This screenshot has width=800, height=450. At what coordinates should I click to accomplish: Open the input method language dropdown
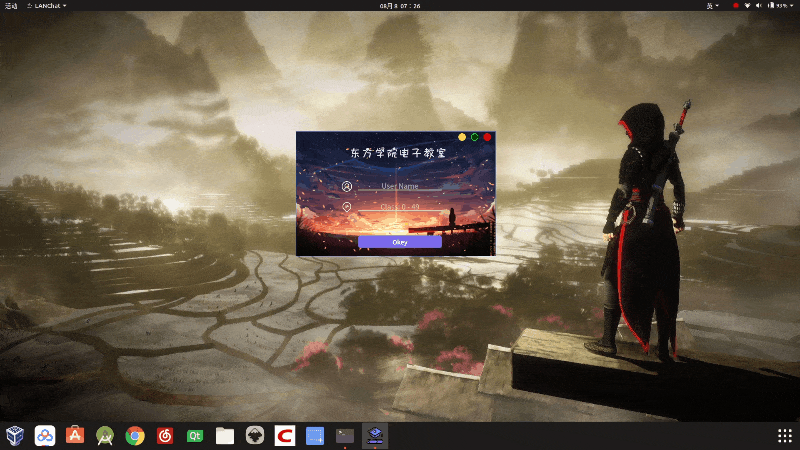[x=712, y=6]
